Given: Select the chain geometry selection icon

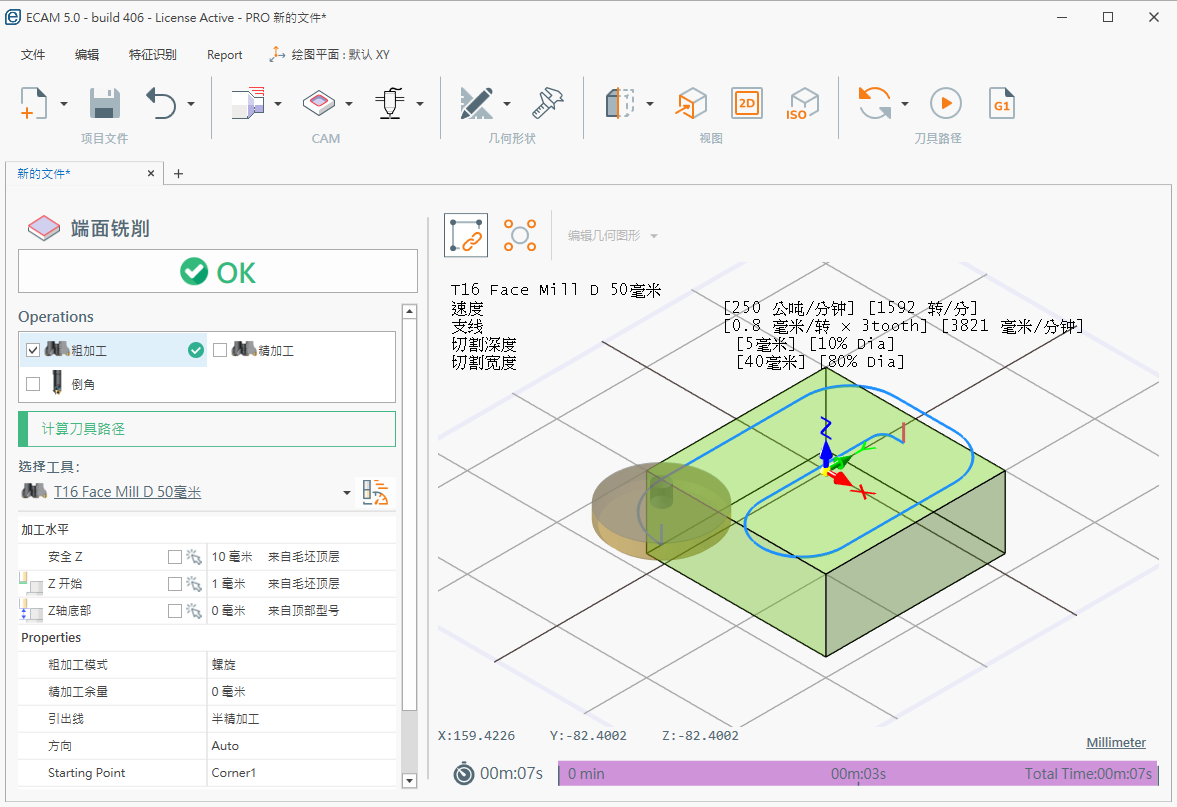Looking at the screenshot, I should (x=466, y=236).
